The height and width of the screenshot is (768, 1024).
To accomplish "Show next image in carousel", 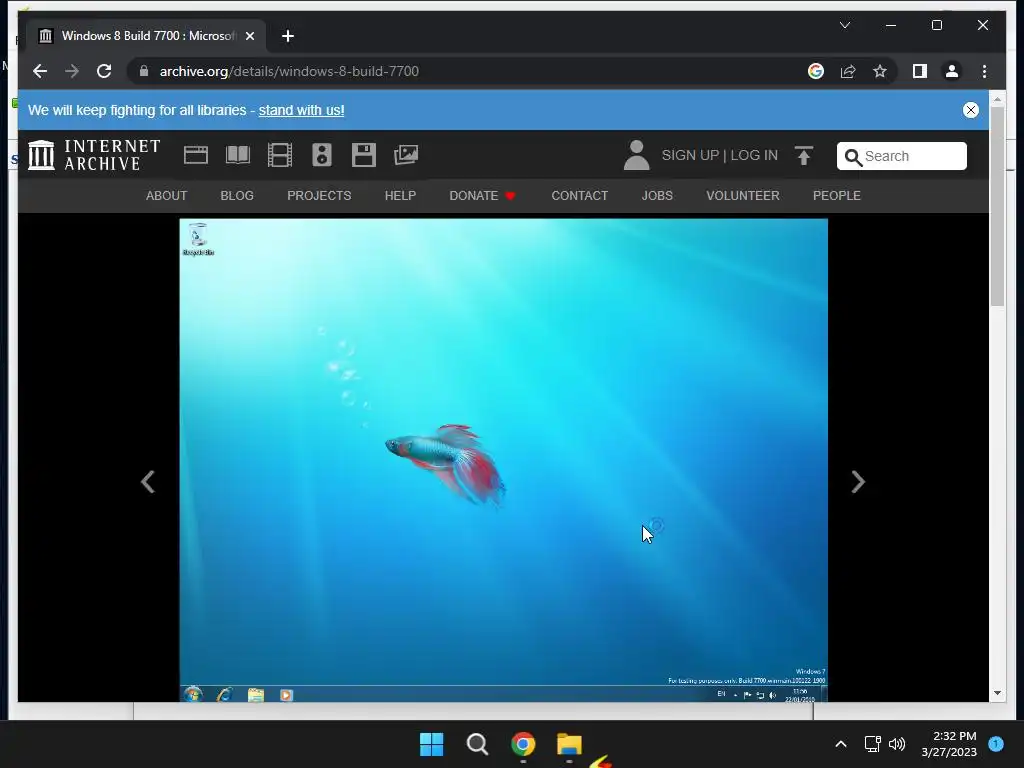I will point(858,482).
